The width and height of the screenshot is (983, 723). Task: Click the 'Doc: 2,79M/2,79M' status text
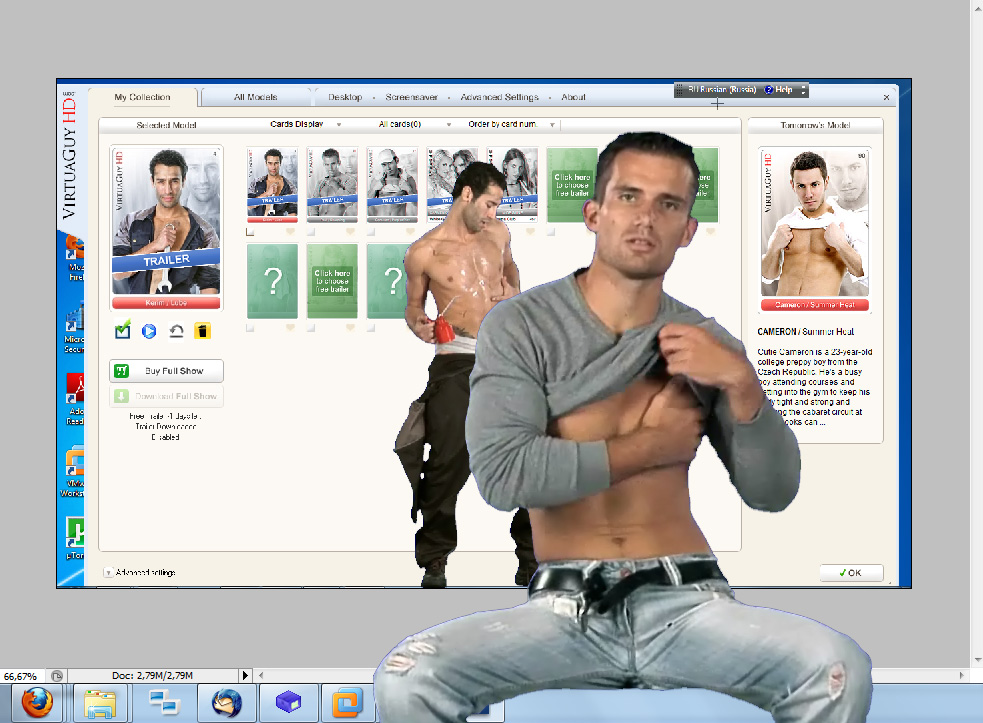[152, 675]
